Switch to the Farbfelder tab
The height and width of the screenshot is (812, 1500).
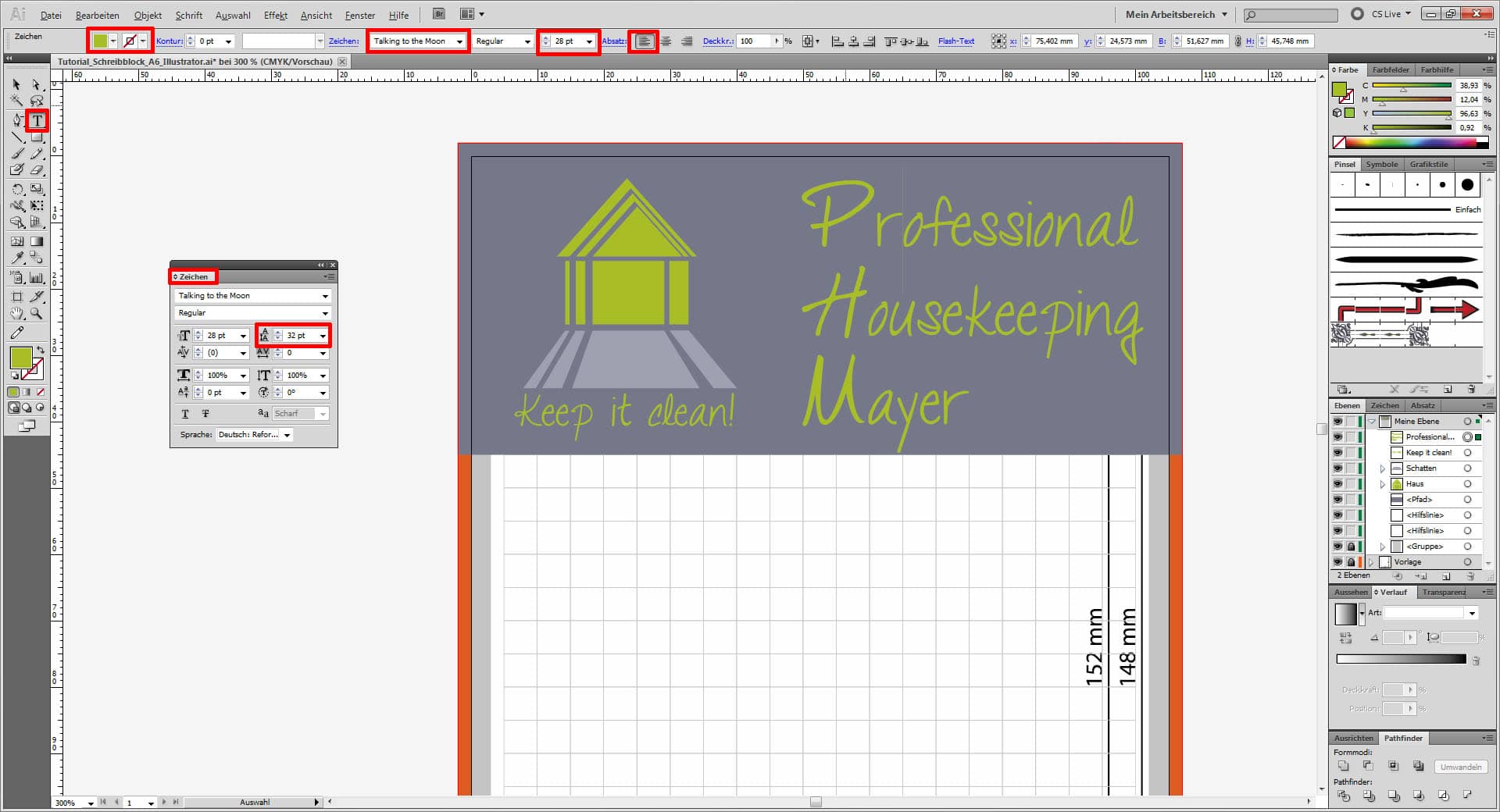click(x=1391, y=70)
